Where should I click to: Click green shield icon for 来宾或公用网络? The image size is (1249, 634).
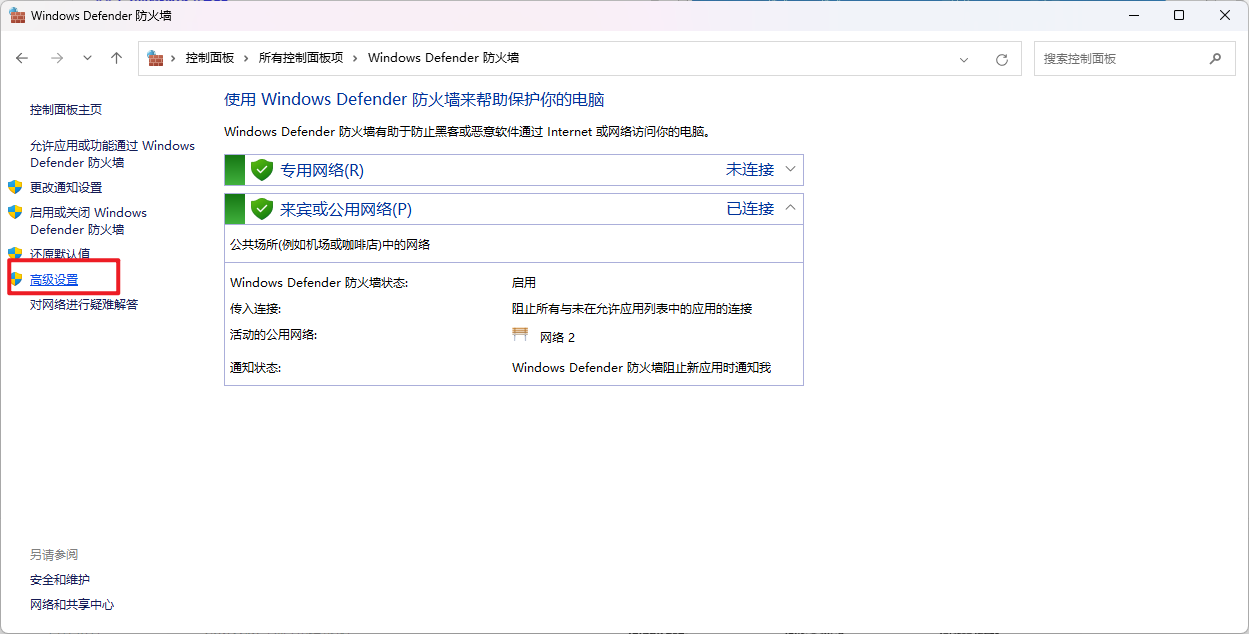tap(262, 209)
